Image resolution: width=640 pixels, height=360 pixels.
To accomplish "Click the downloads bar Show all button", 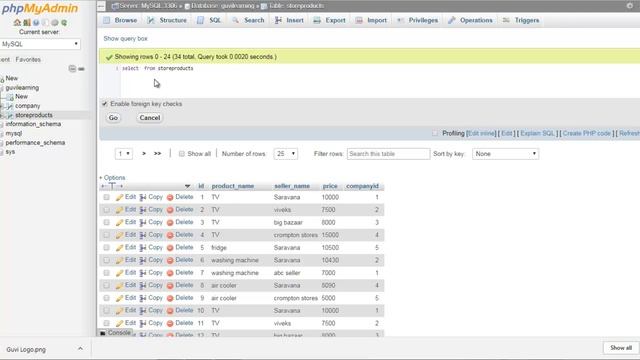I will click(621, 348).
